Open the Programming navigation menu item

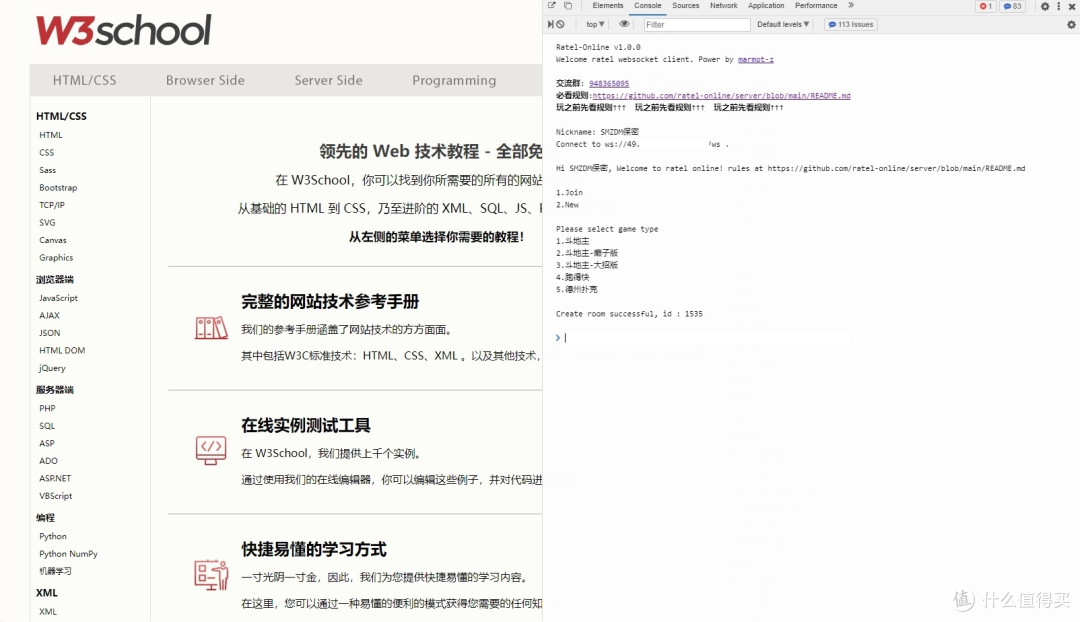[454, 81]
